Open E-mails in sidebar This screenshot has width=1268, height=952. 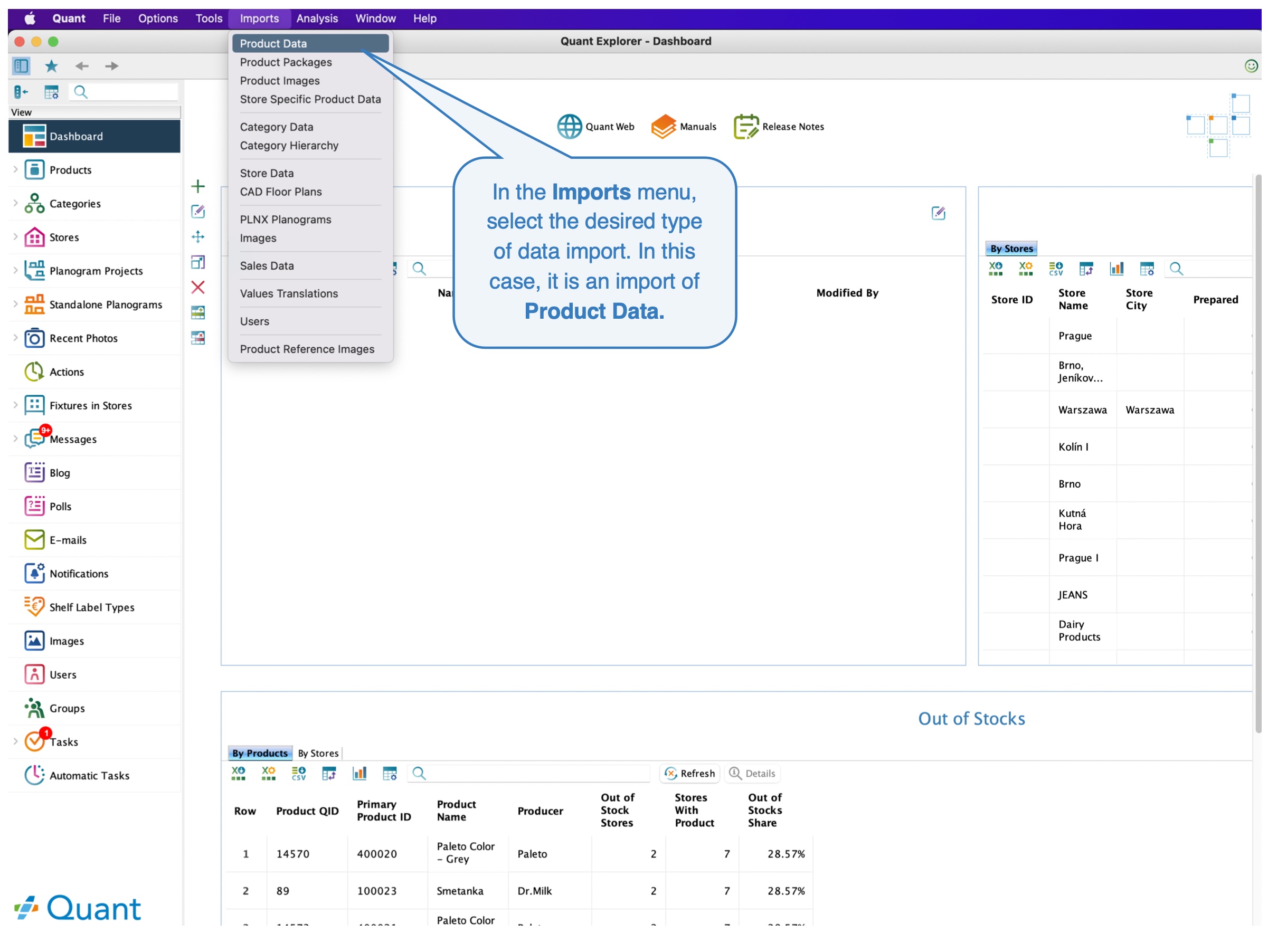click(95, 540)
